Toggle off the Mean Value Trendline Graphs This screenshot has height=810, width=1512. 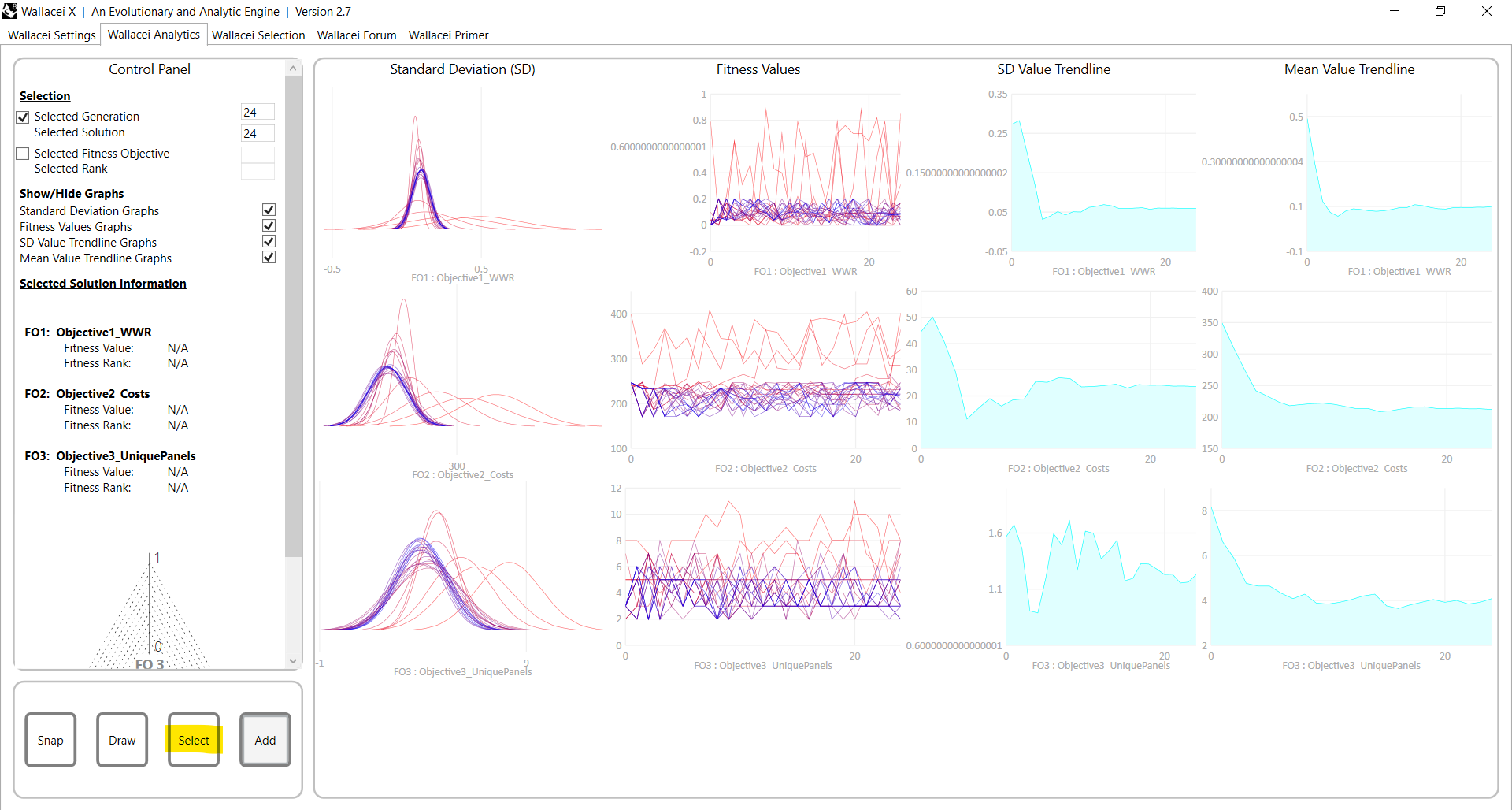pyautogui.click(x=269, y=257)
